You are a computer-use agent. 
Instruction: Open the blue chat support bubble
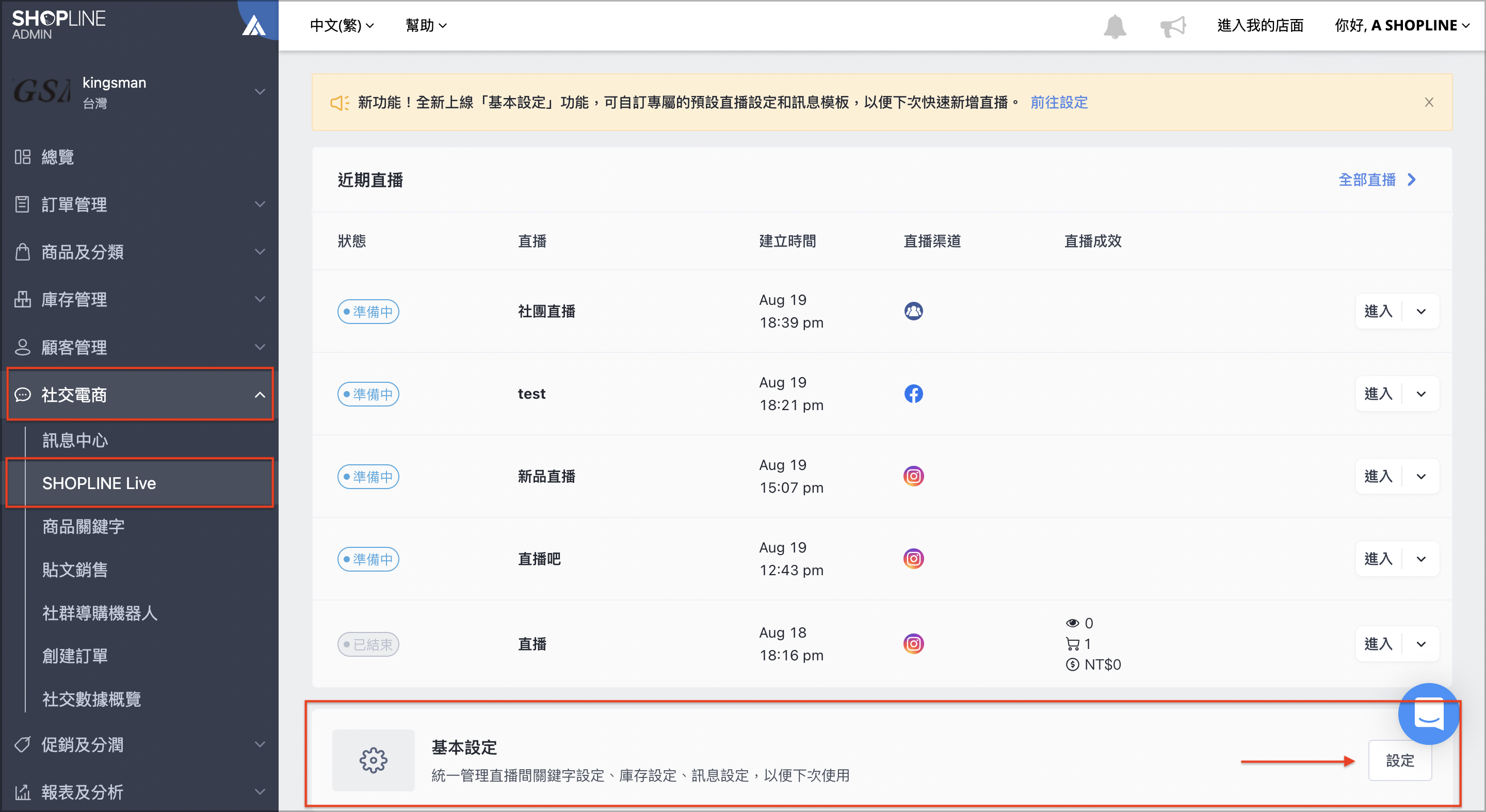[1429, 713]
